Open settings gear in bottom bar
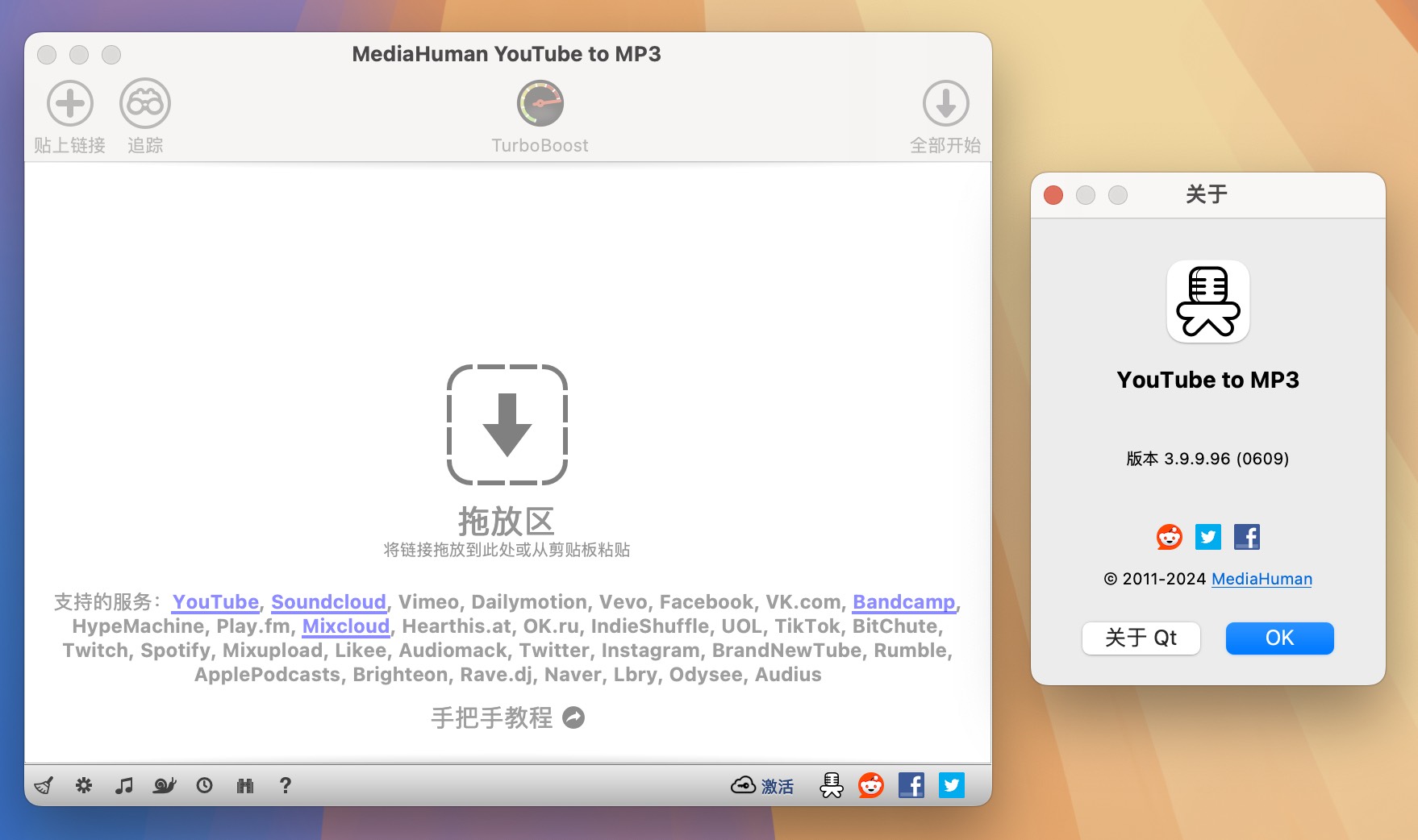The image size is (1418, 840). (x=84, y=785)
